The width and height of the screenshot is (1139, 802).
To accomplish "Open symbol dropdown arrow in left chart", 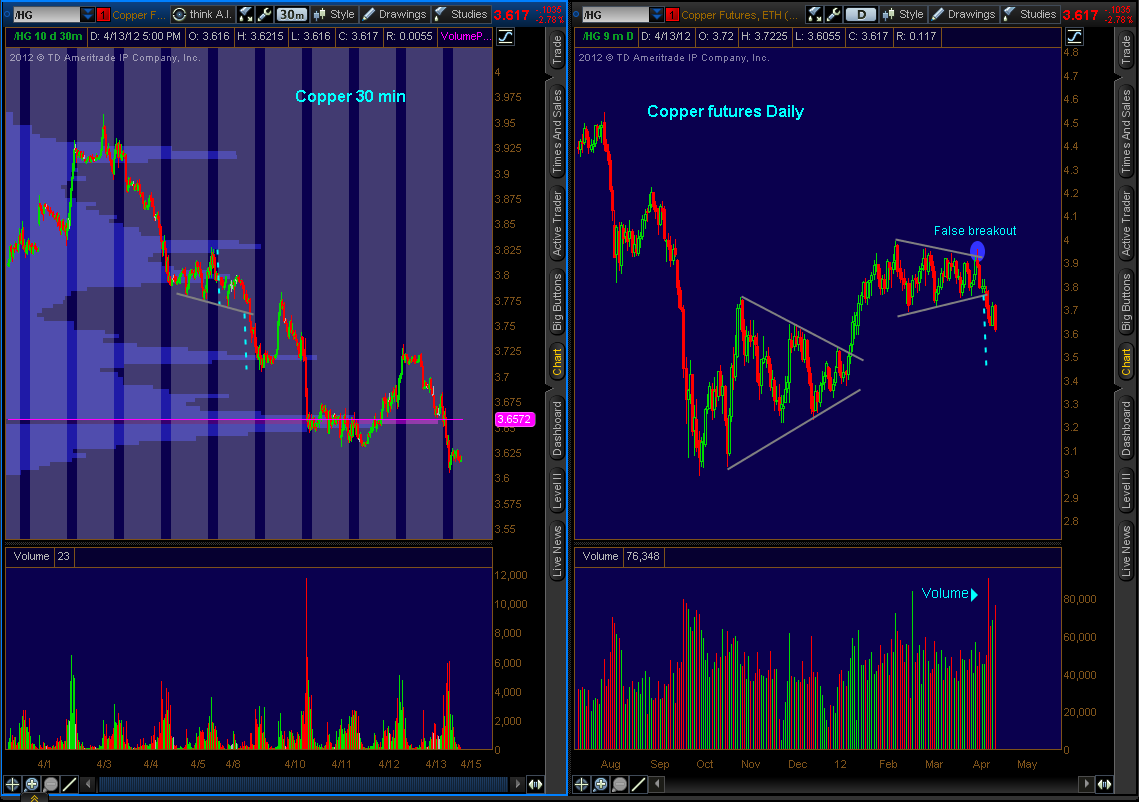I will coord(87,14).
